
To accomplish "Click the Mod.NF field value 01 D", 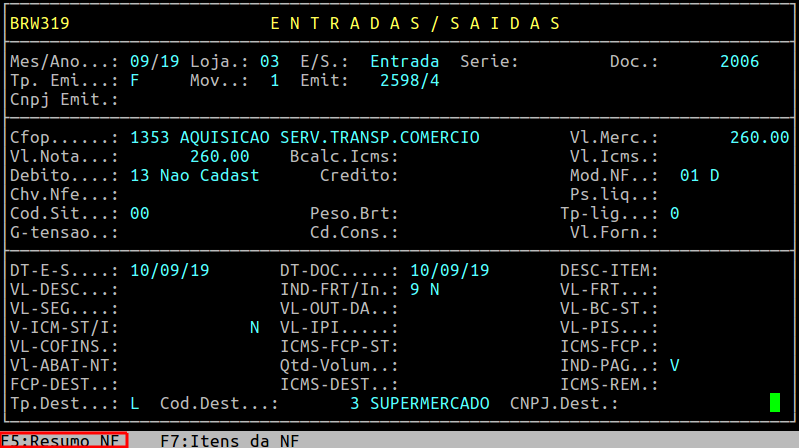I will [x=699, y=175].
